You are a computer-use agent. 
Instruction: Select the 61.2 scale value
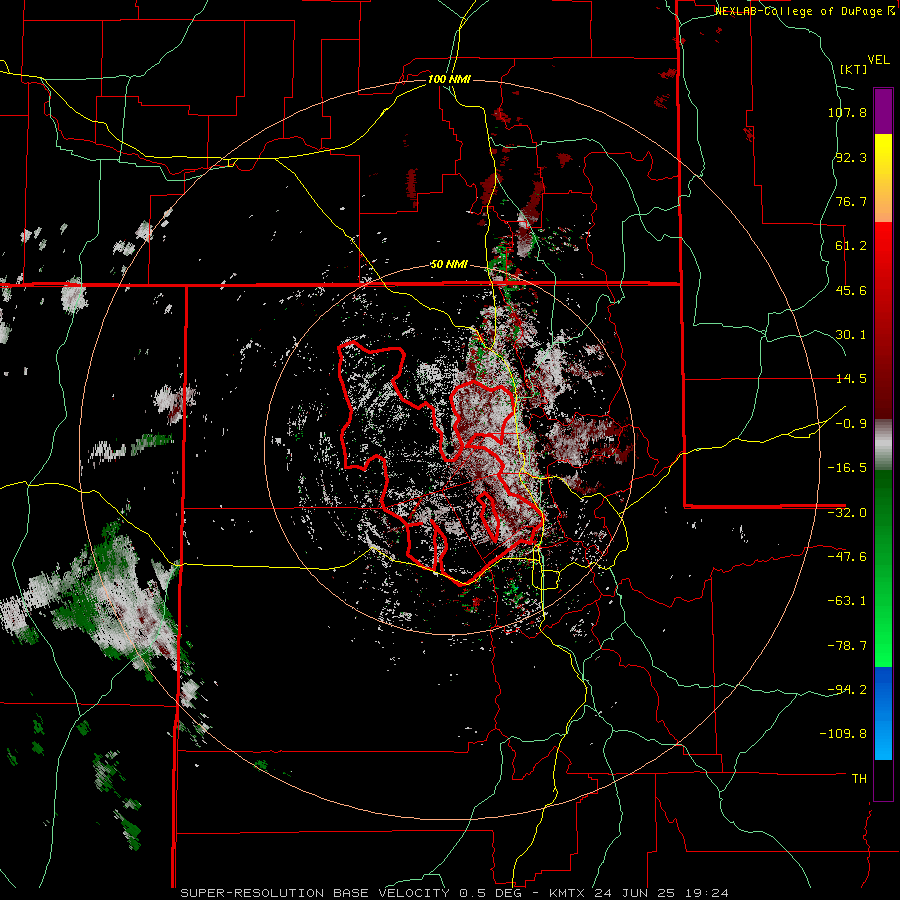pos(851,246)
